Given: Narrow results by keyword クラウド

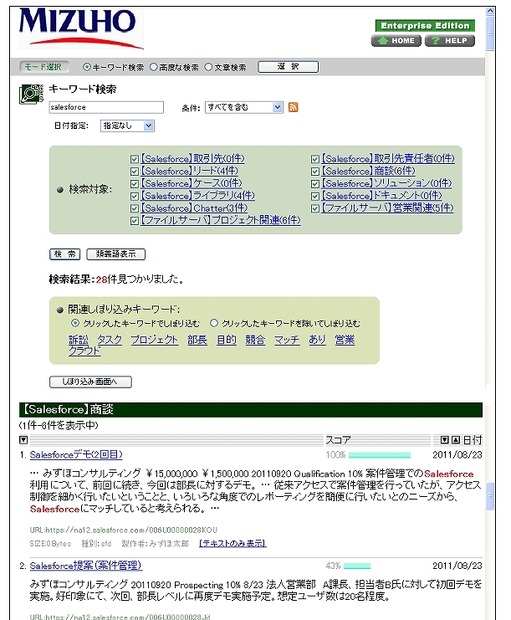Looking at the screenshot, I should pyautogui.click(x=85, y=351).
